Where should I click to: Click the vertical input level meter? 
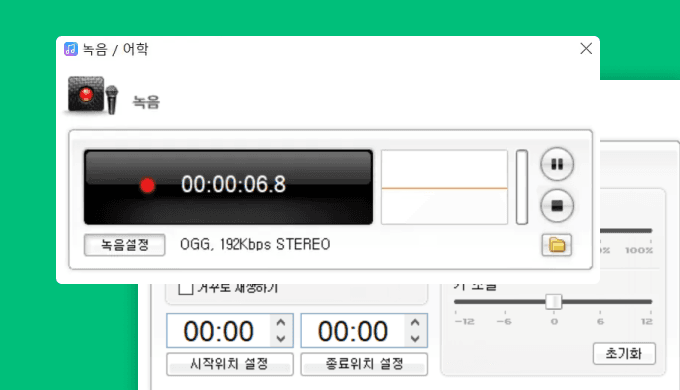tap(522, 187)
